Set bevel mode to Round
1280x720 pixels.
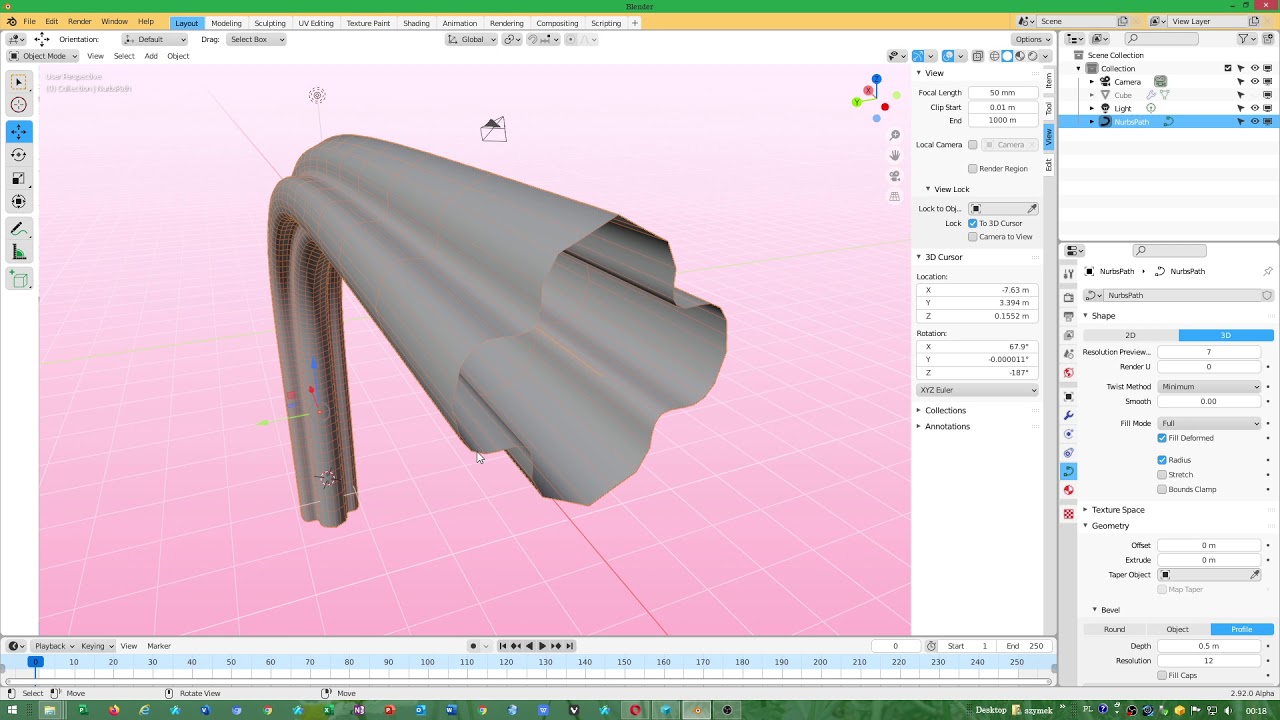(x=1114, y=630)
